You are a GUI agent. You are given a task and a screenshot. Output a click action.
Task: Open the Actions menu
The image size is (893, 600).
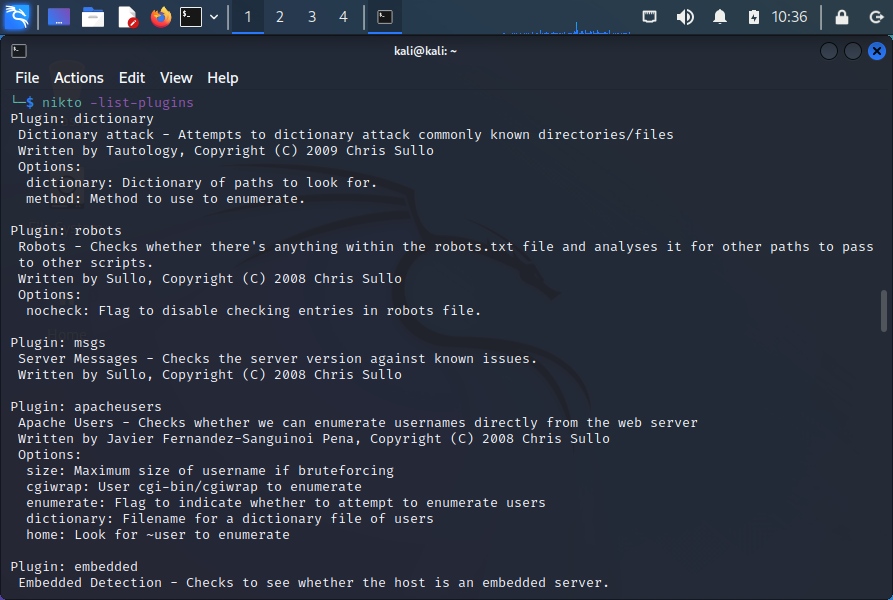[79, 77]
